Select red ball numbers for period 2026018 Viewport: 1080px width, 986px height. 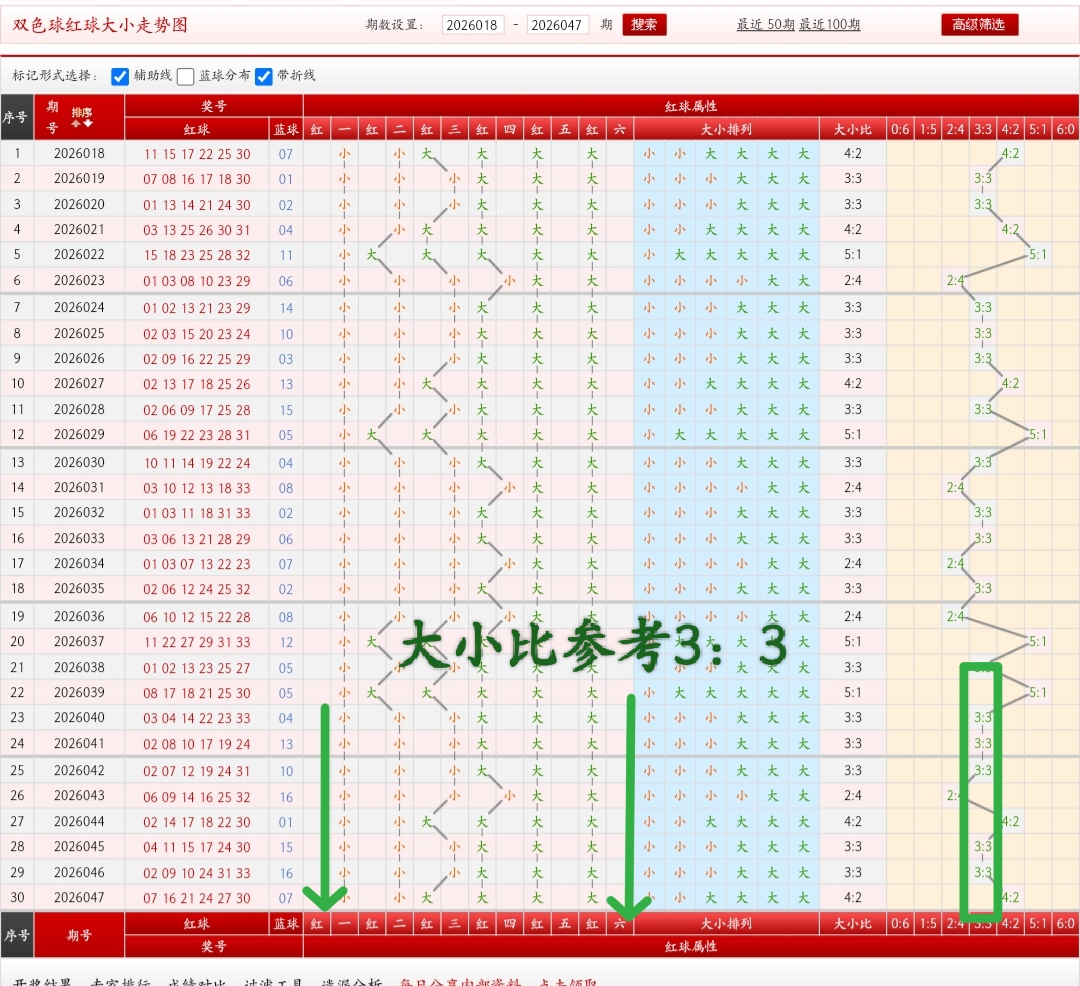point(197,154)
